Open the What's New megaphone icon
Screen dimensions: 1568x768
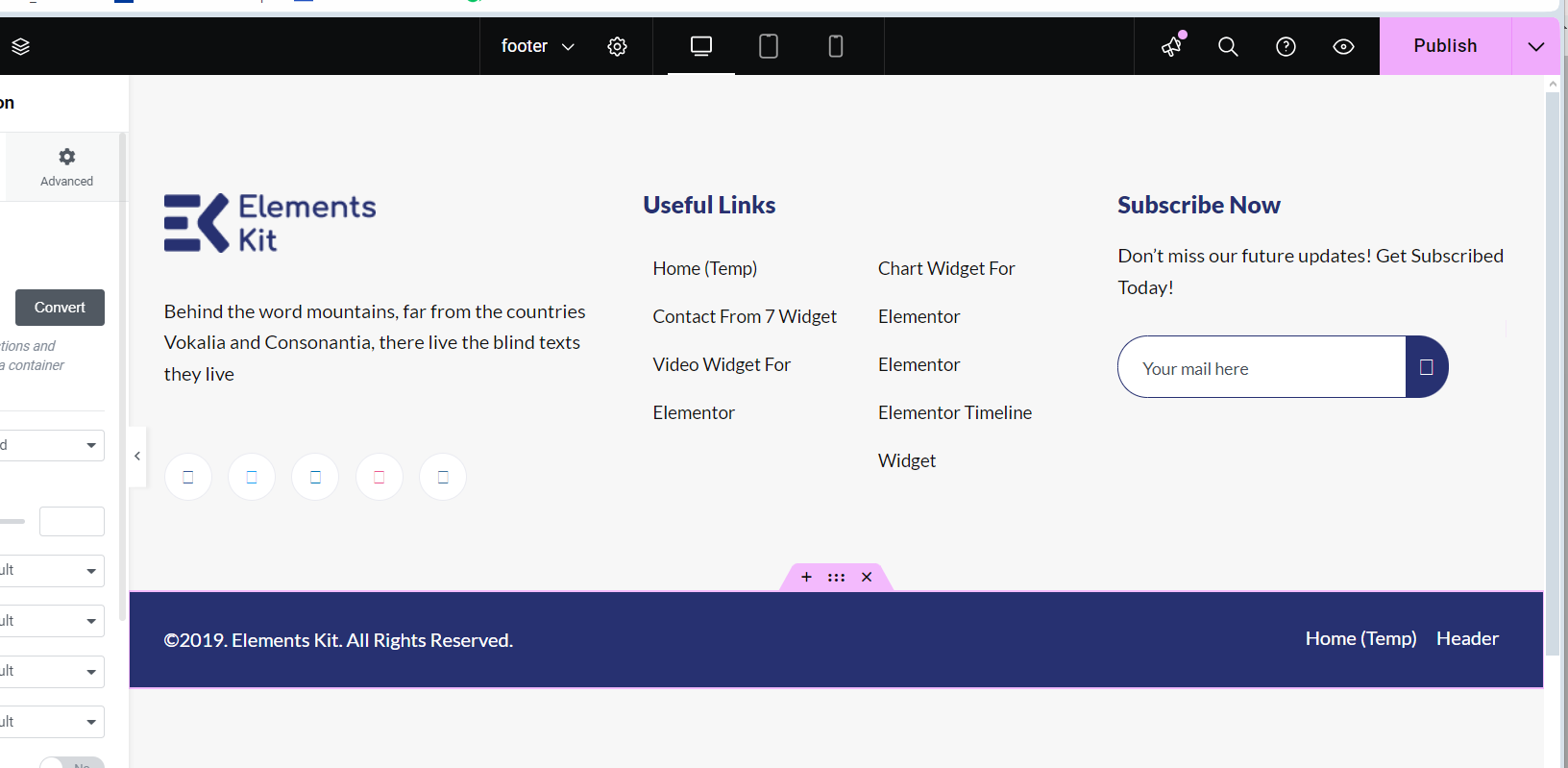pos(1171,46)
